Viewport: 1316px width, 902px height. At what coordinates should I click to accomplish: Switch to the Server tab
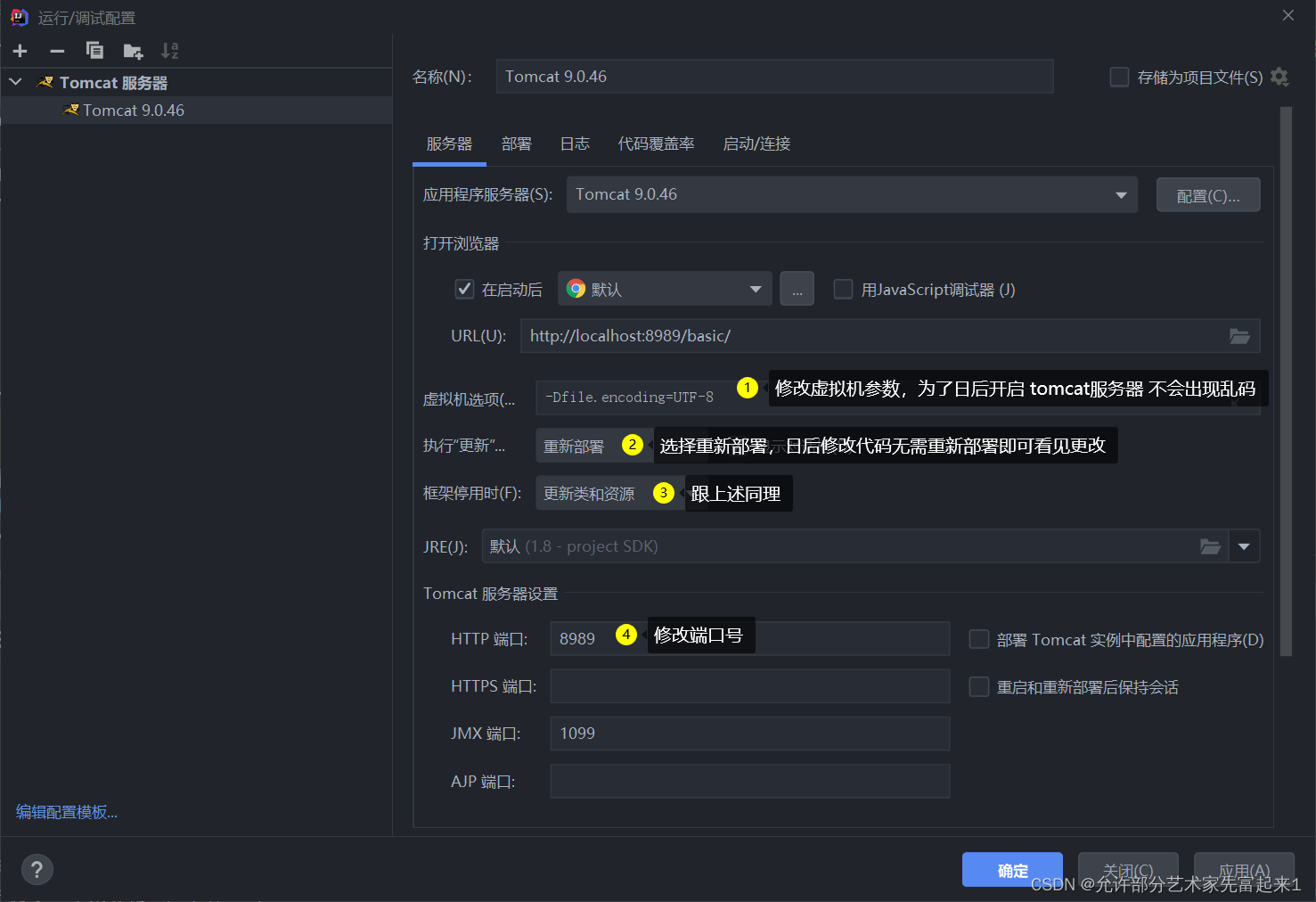point(449,143)
